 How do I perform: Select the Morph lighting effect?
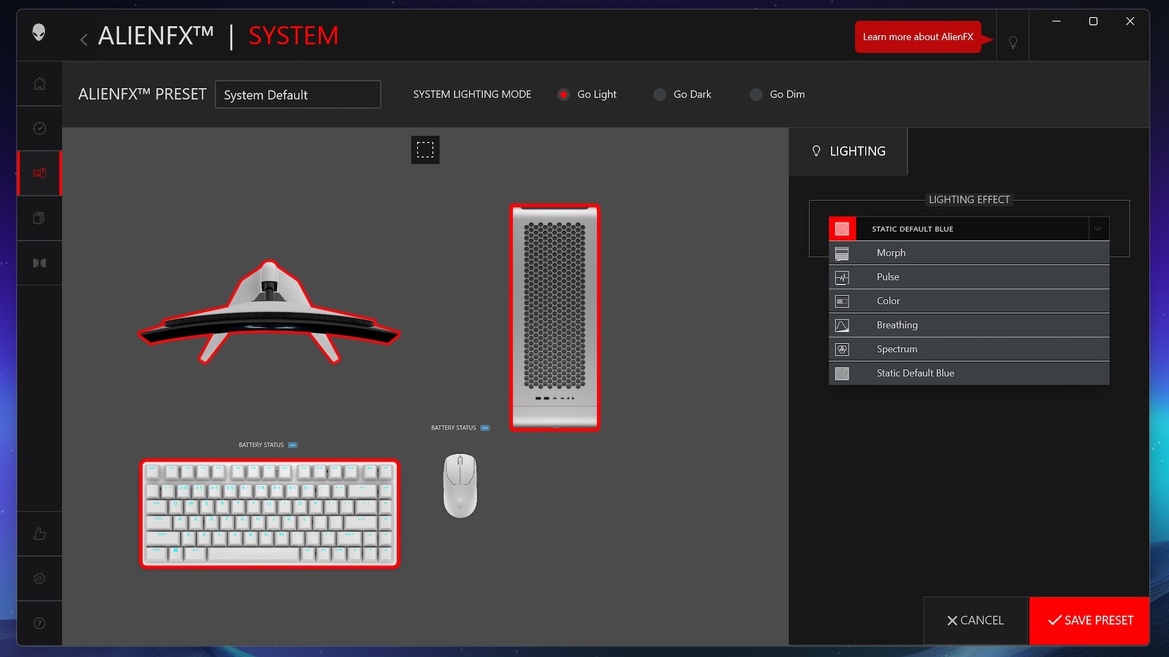tap(968, 253)
